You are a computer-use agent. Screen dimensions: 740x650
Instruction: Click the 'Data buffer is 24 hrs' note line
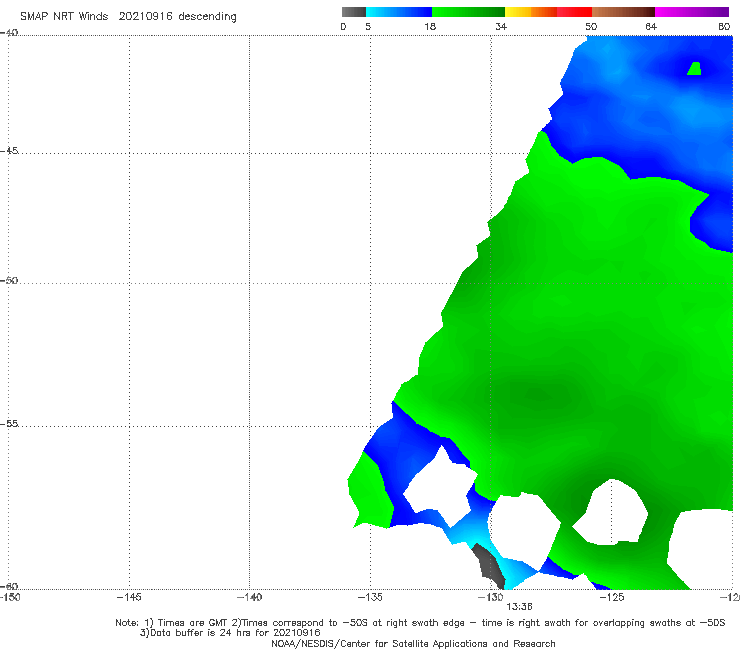point(230,633)
